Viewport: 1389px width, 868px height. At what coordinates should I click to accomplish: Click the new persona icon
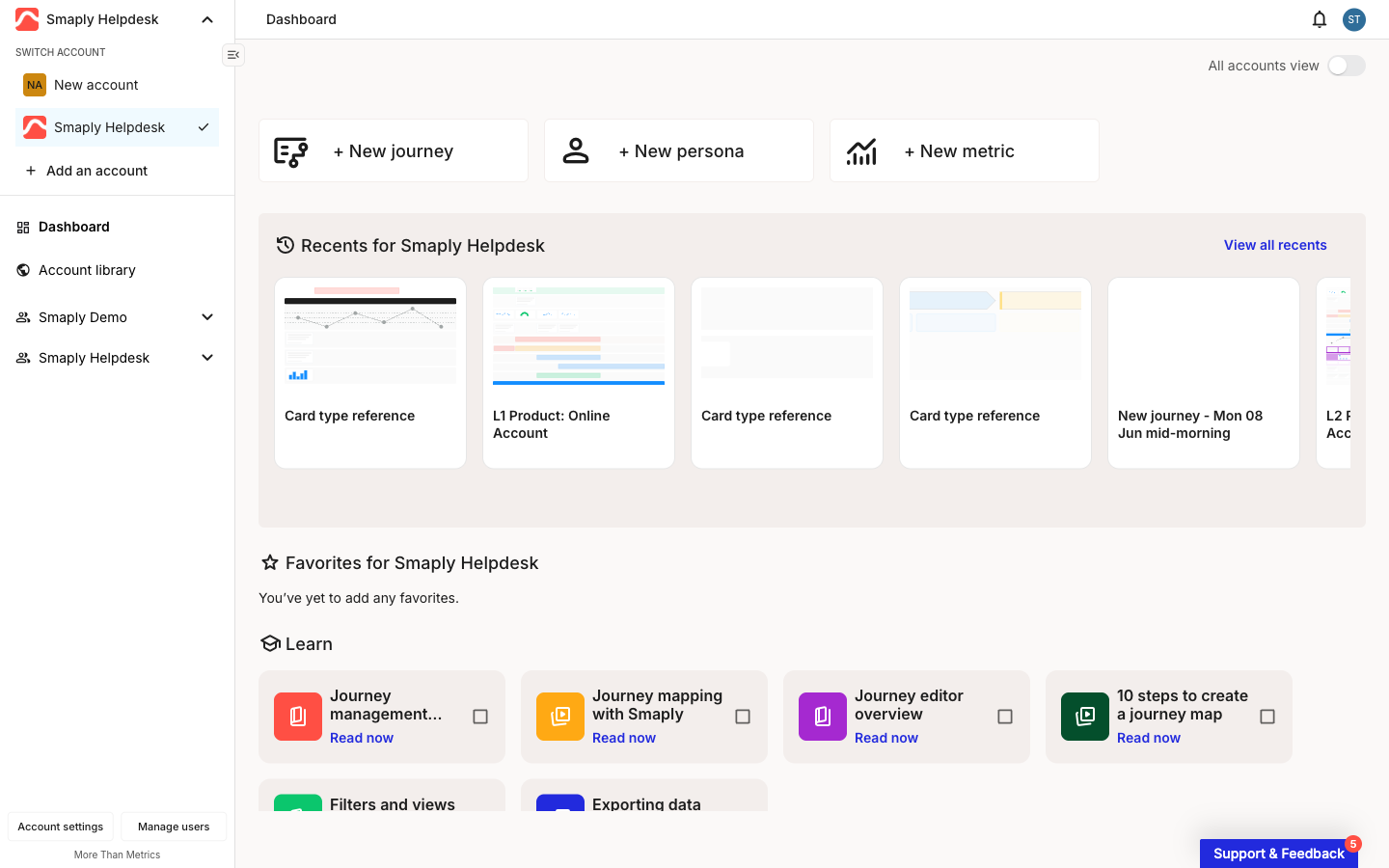576,150
